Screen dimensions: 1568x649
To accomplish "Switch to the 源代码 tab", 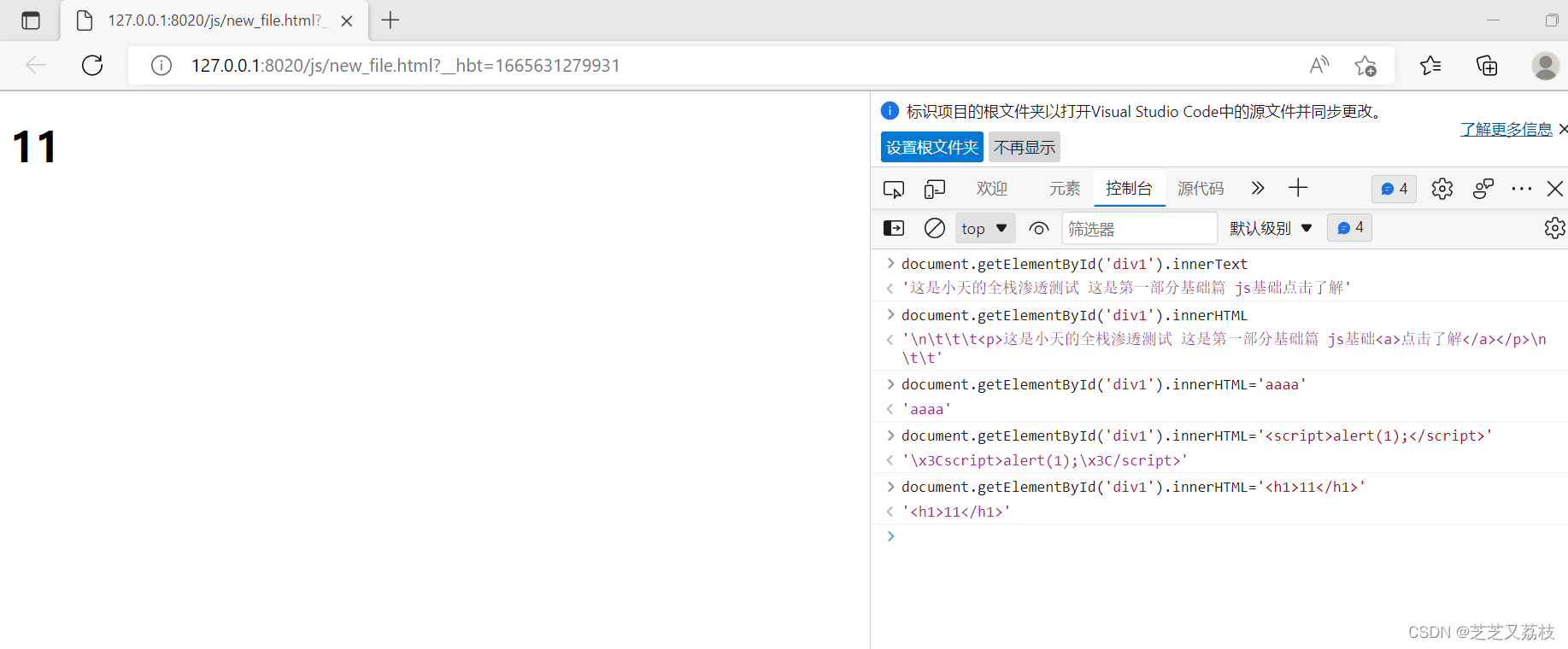I will point(1201,189).
